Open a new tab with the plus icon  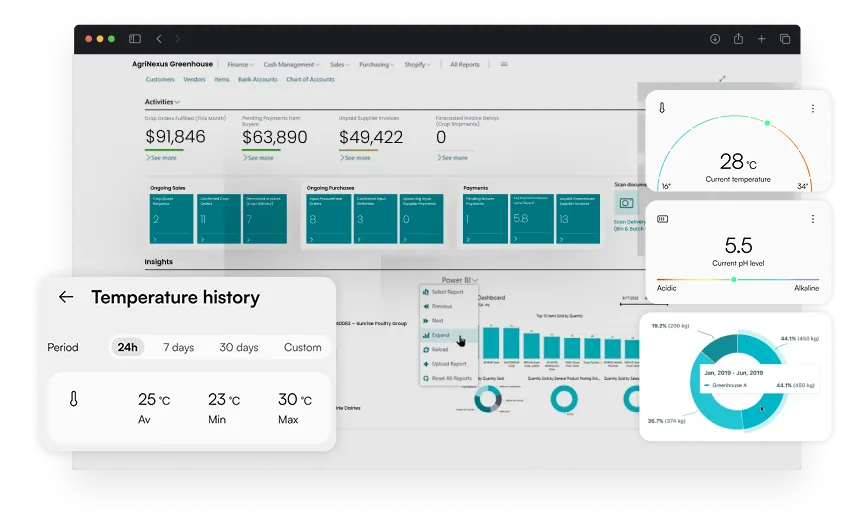tap(761, 39)
